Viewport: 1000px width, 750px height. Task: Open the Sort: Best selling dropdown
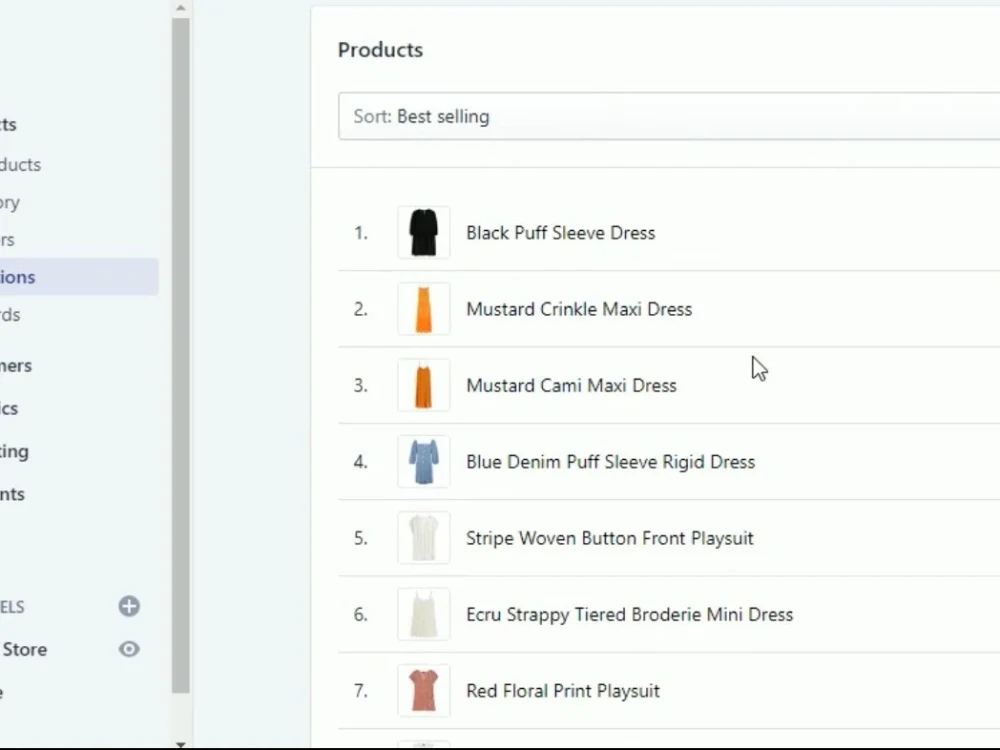point(668,116)
